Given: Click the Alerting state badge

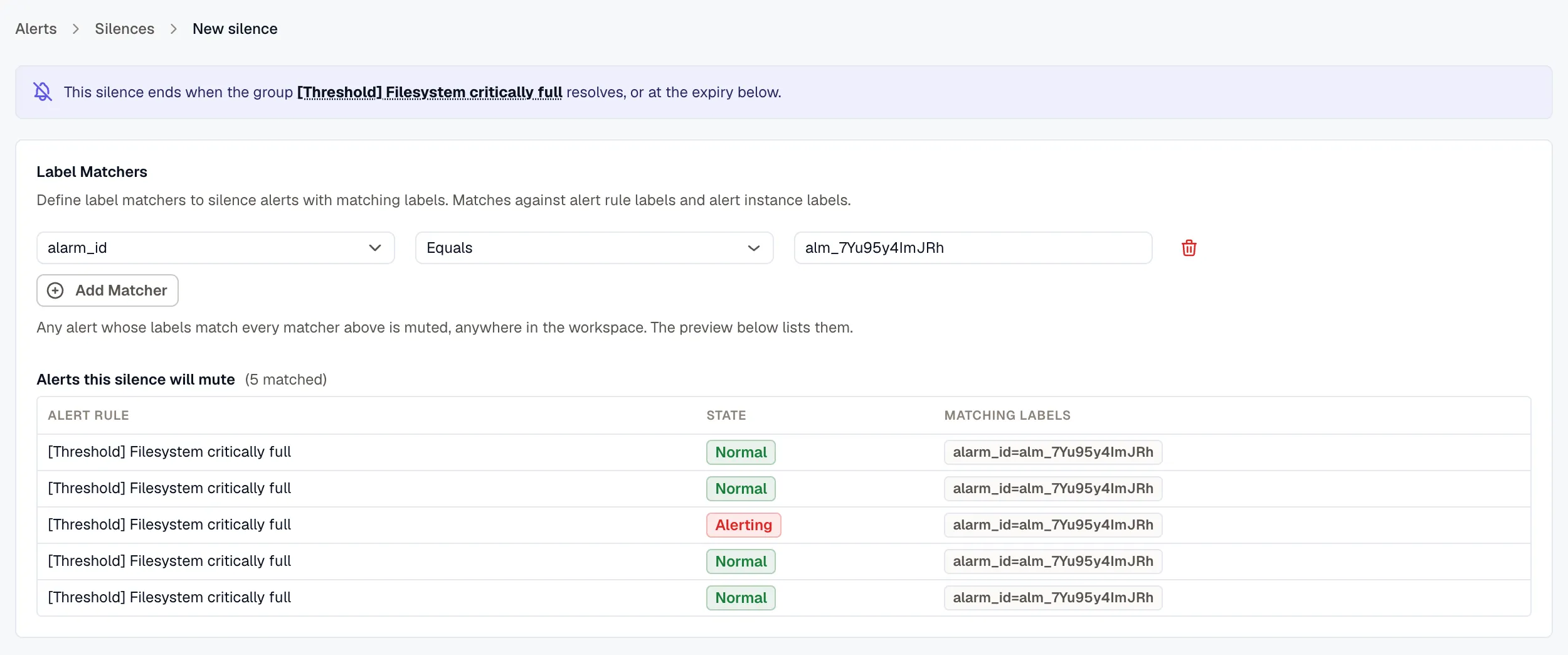Looking at the screenshot, I should 743,525.
